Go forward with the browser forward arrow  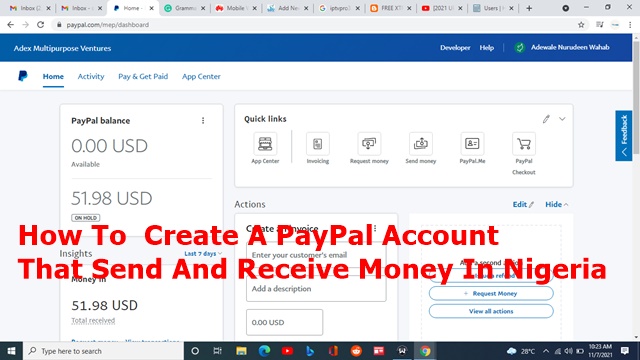point(25,25)
